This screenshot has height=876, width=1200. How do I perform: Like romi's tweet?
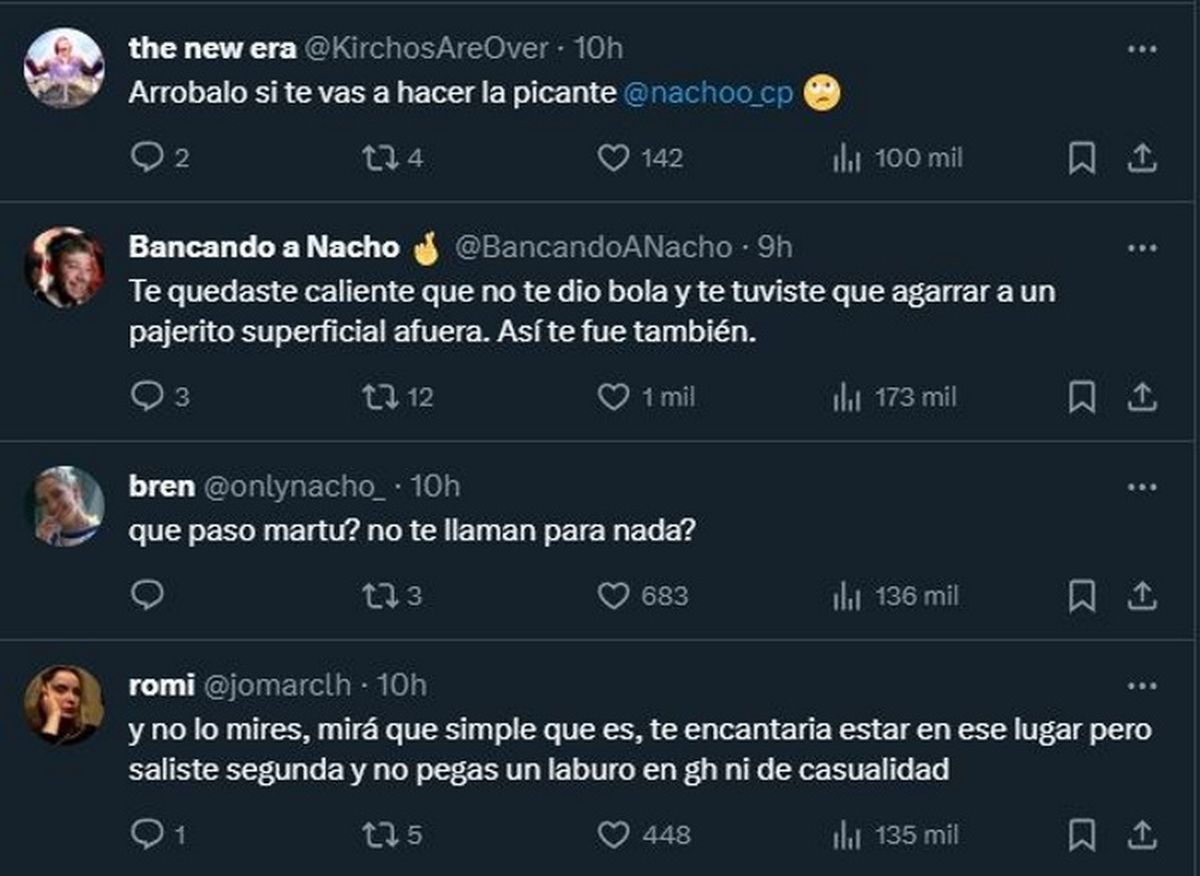[612, 833]
